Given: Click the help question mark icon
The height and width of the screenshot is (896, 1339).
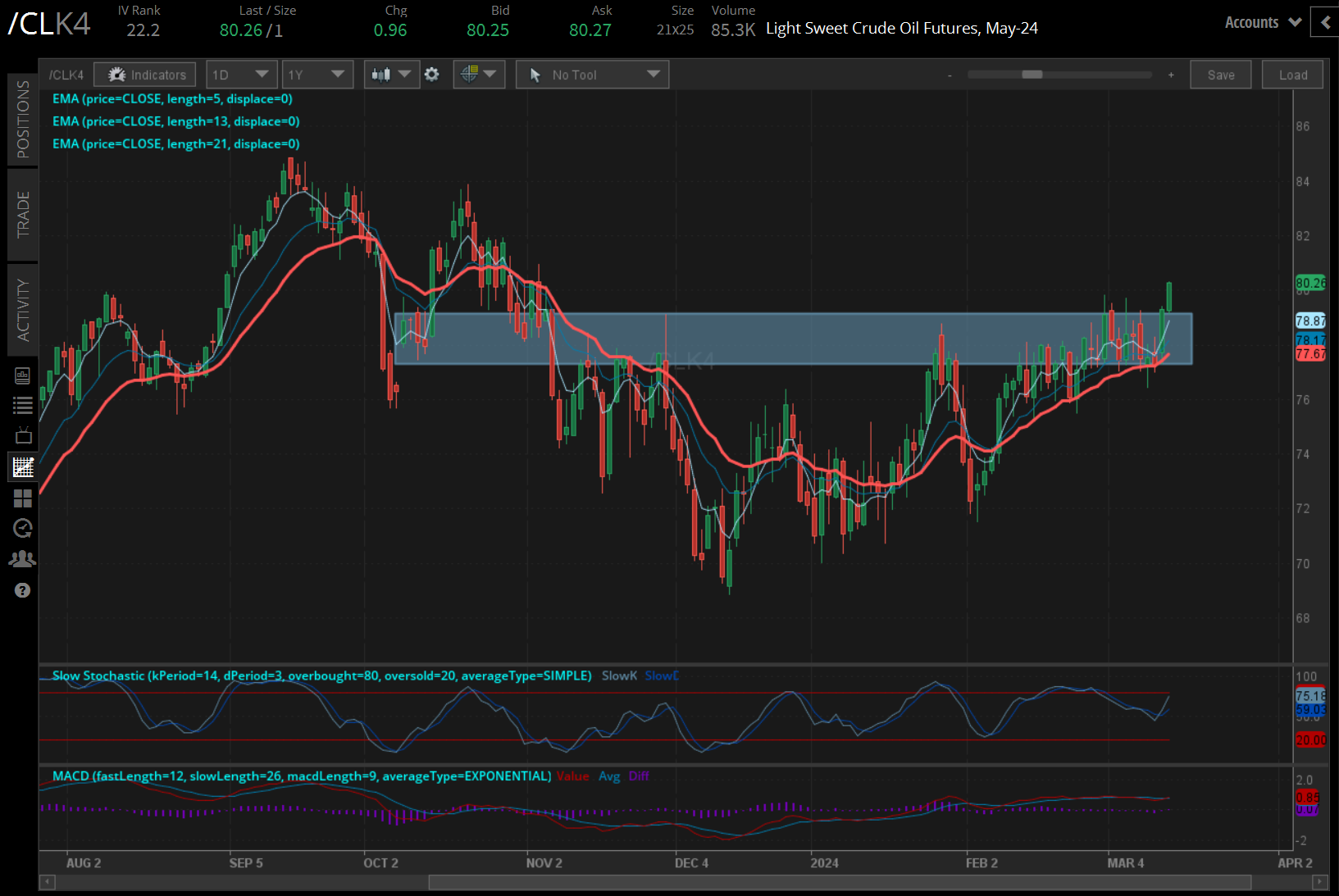Looking at the screenshot, I should click(x=22, y=590).
